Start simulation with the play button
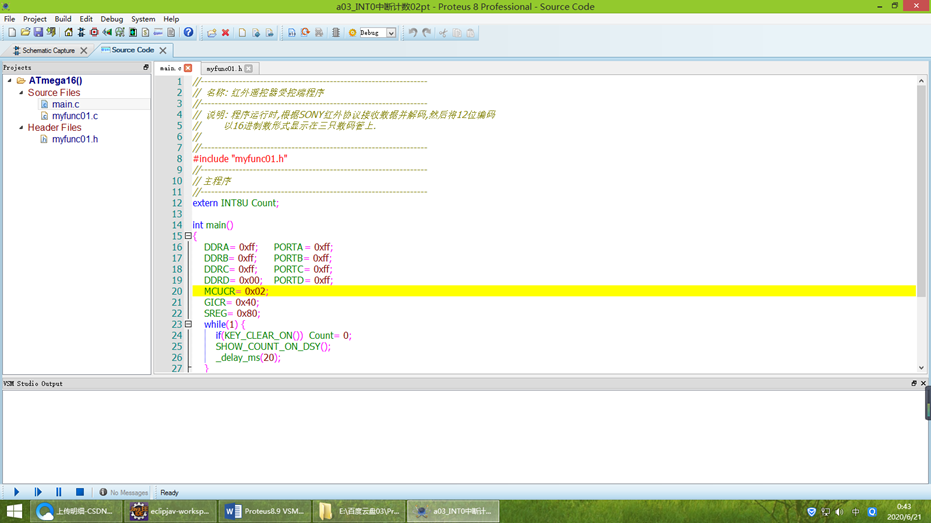The image size is (931, 524). click(x=17, y=492)
